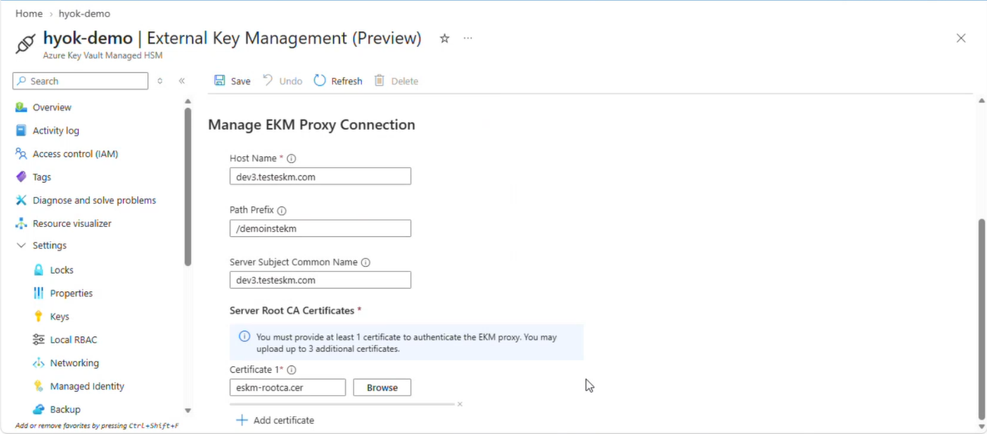Click the Properties bars icon
The width and height of the screenshot is (987, 434).
[38, 293]
